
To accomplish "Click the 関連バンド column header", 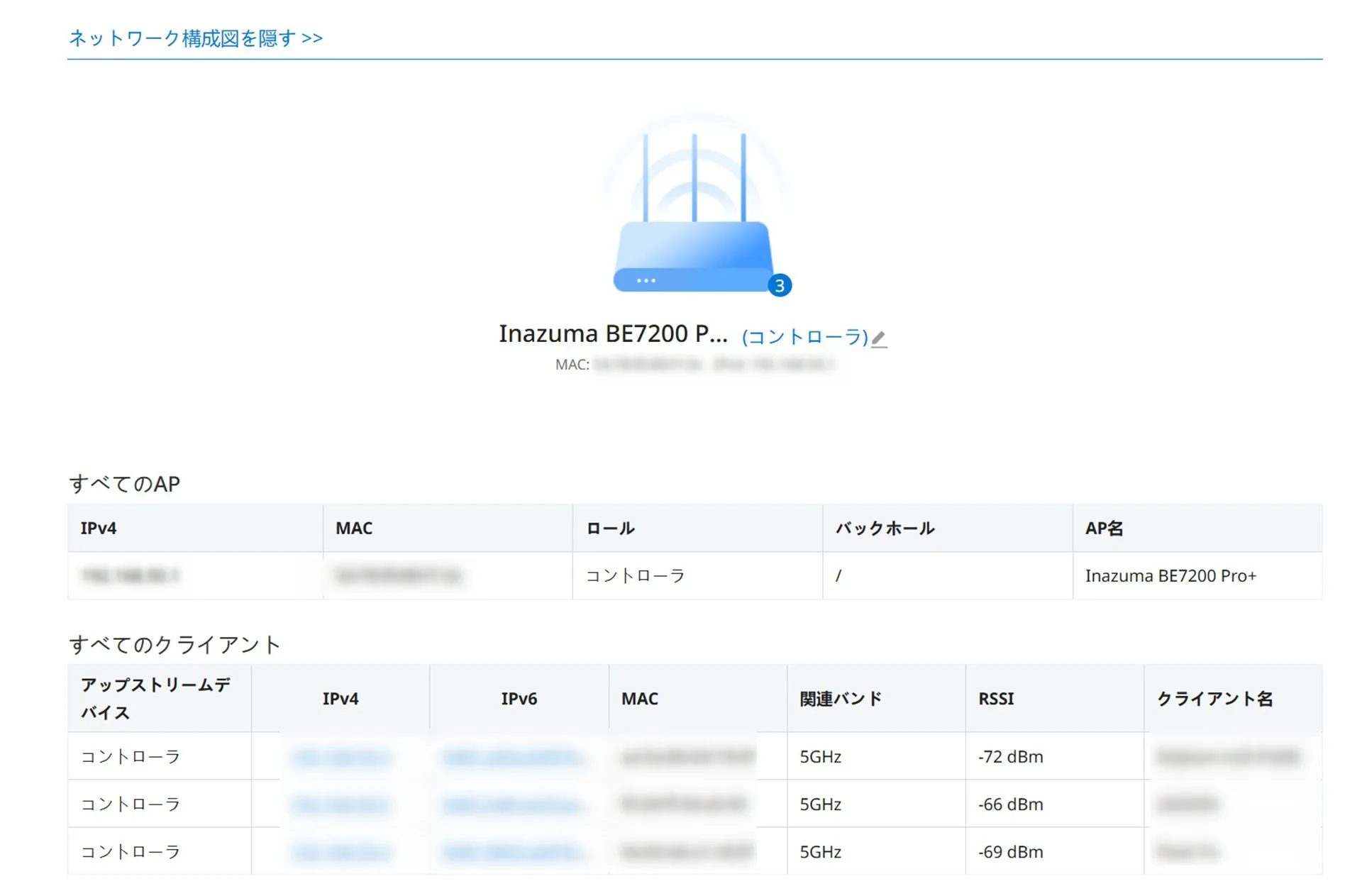I will click(x=841, y=699).
